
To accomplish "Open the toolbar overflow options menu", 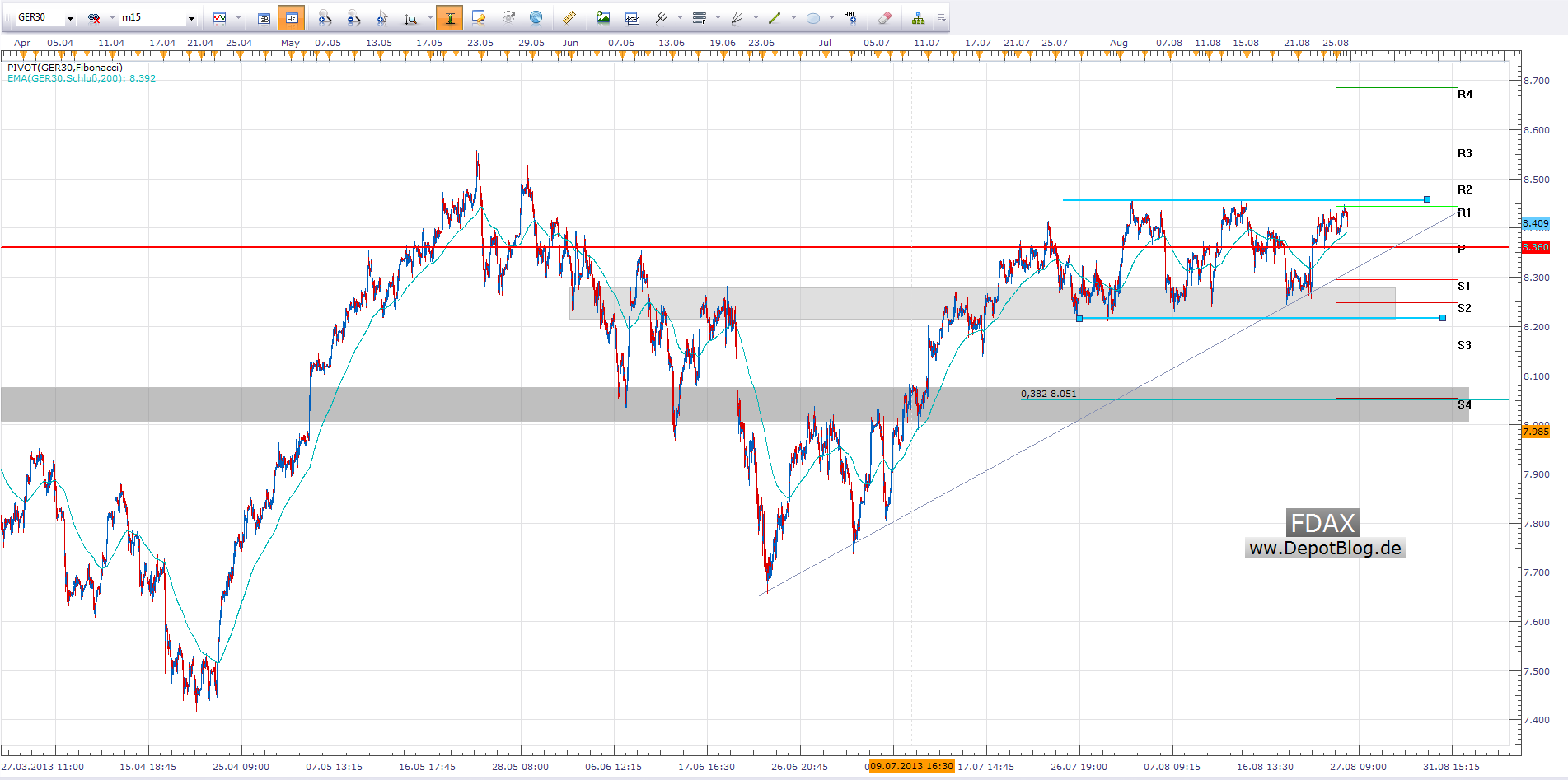I will (942, 17).
